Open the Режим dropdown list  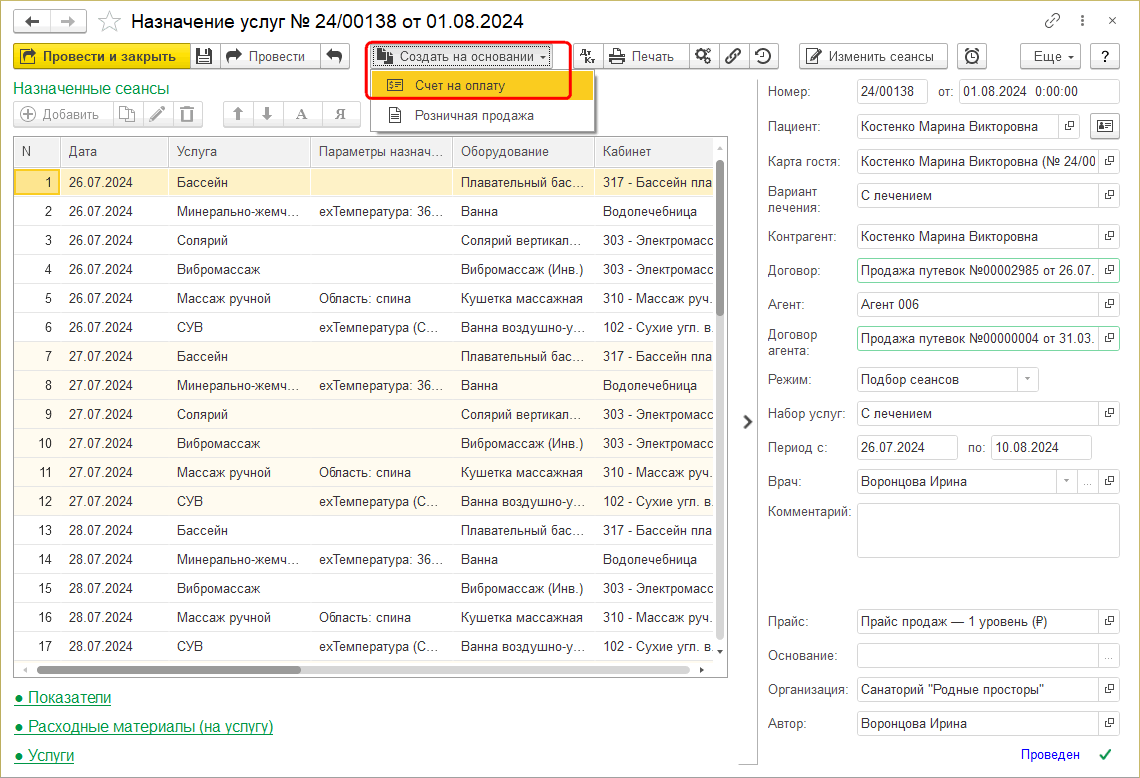(1027, 379)
